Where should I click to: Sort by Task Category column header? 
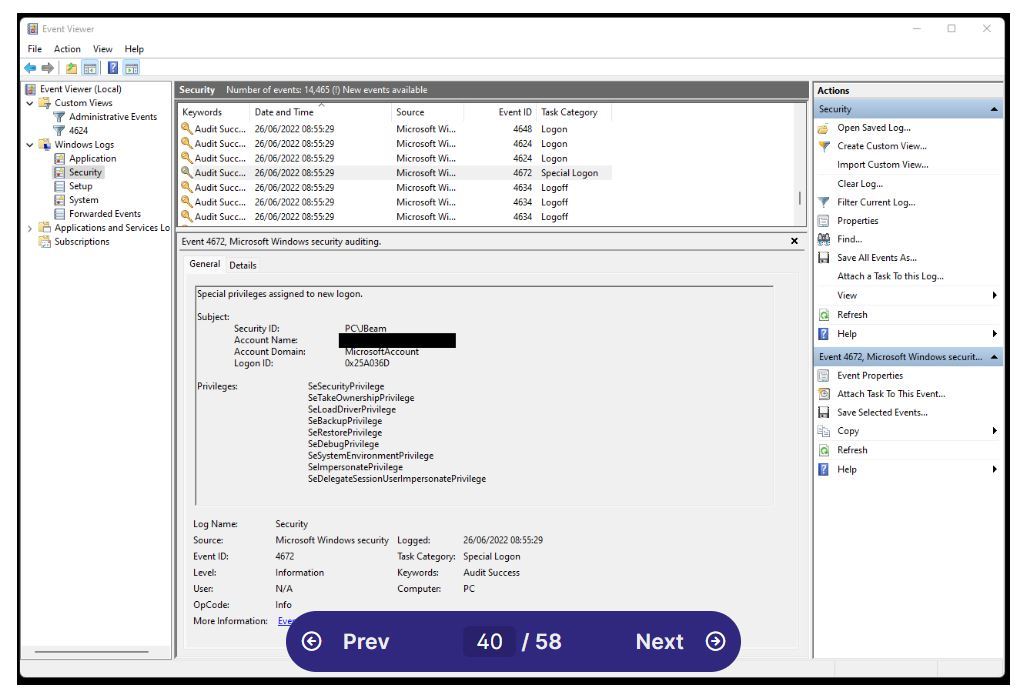tap(574, 113)
